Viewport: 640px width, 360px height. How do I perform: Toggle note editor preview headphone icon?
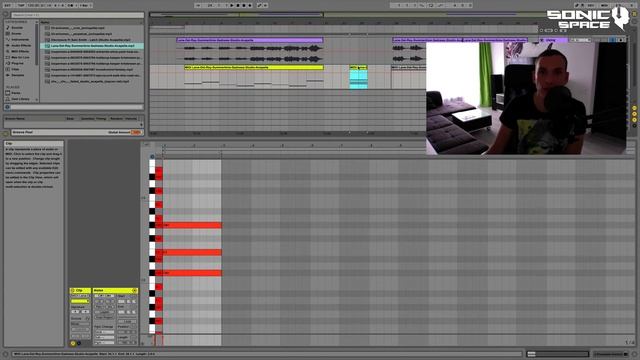[x=152, y=156]
